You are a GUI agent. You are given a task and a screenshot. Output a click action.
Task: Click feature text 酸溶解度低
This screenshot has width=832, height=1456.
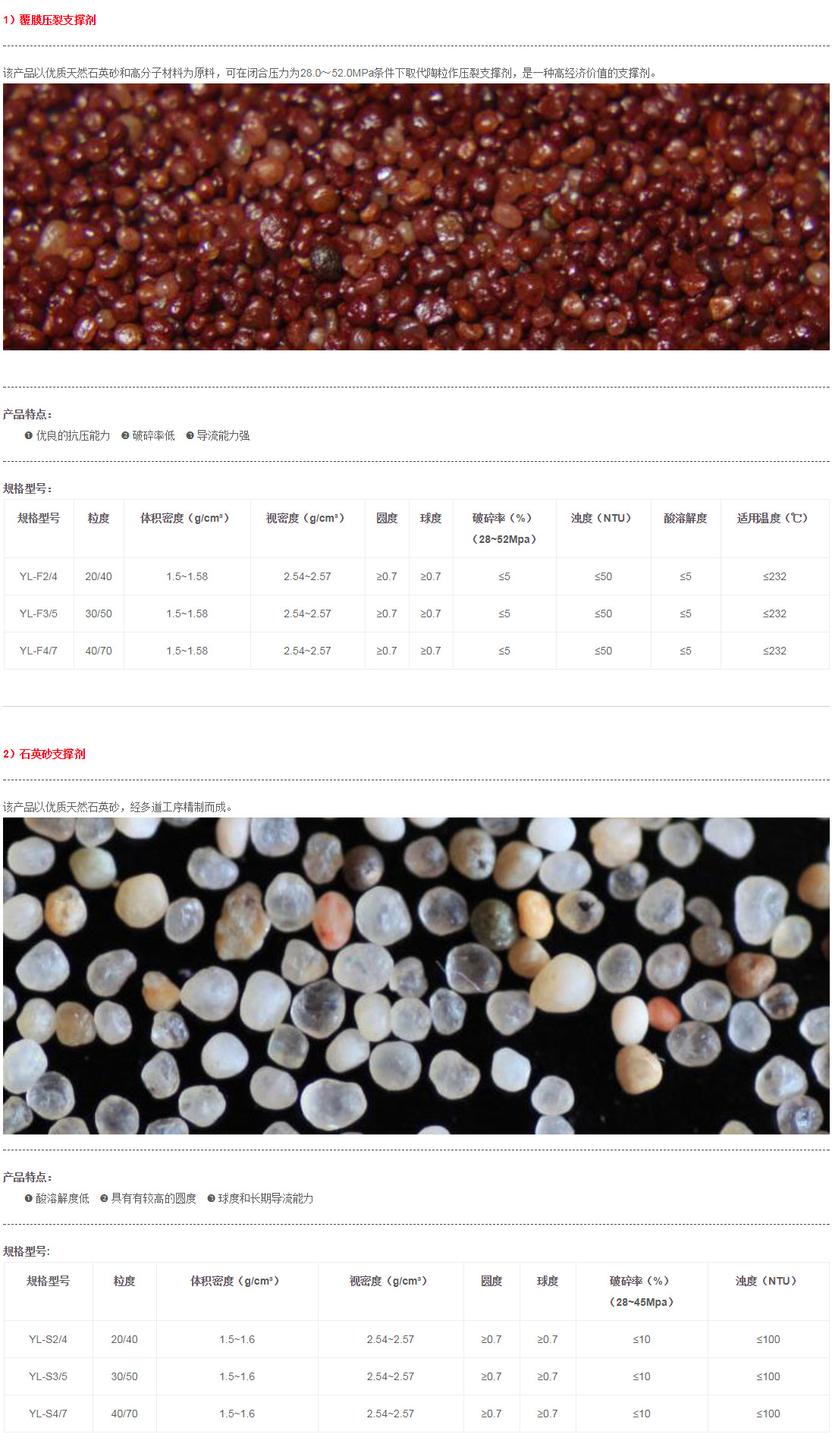pyautogui.click(x=63, y=1199)
